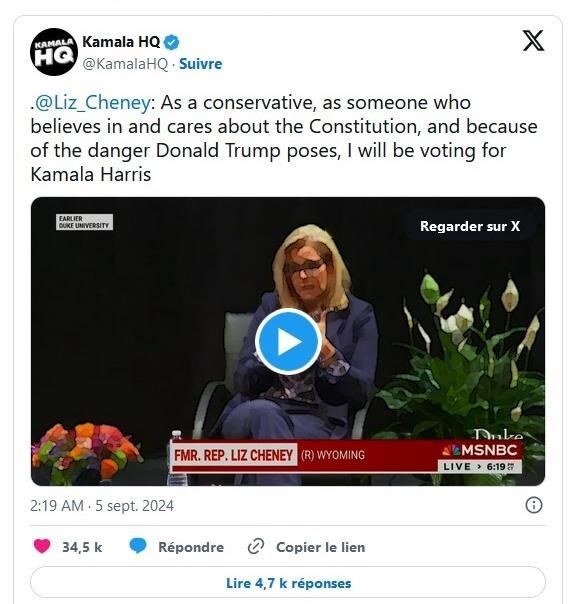
Task: Click the @KamalaHQ handle
Action: point(125,64)
